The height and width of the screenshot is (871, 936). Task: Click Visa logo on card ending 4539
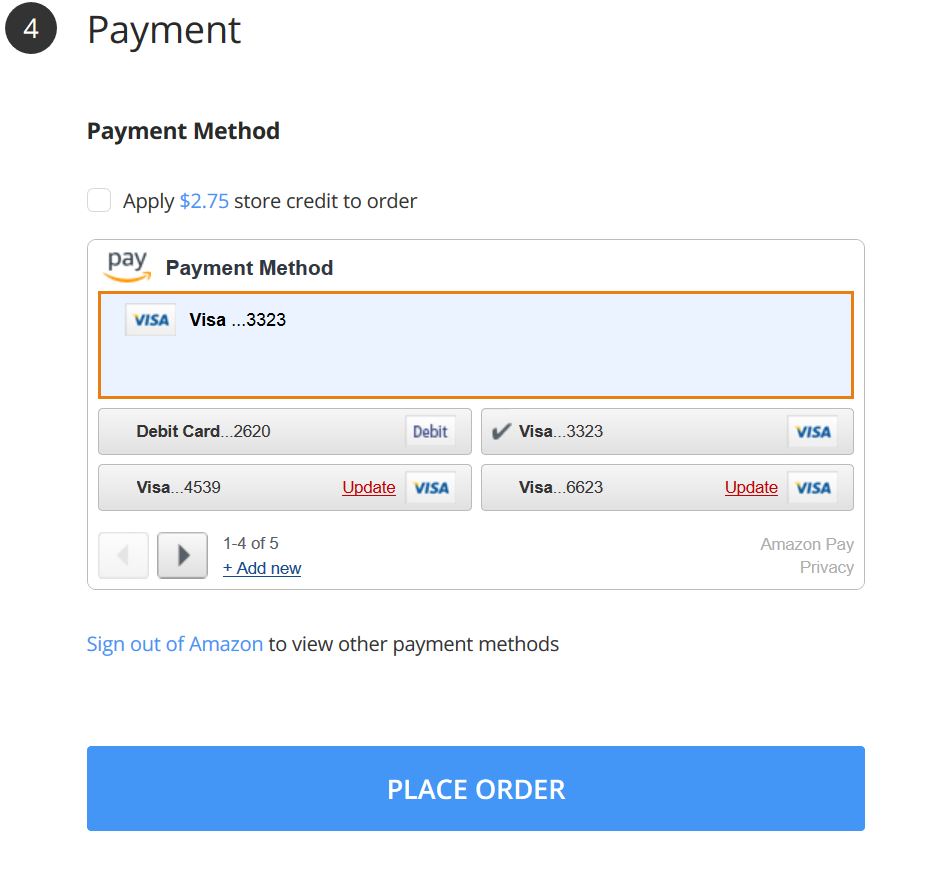click(x=431, y=488)
